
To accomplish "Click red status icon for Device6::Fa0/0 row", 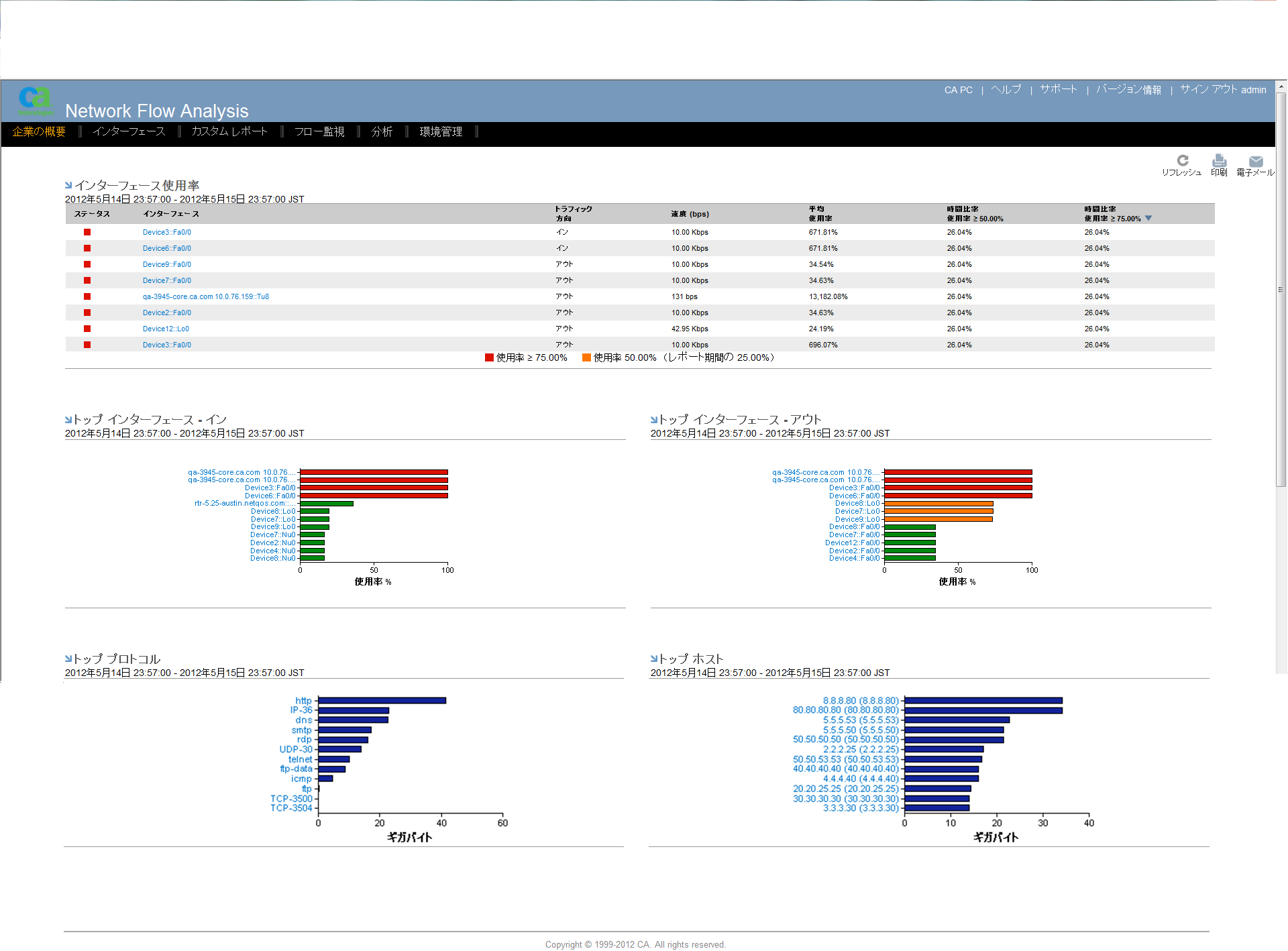I will [x=87, y=248].
